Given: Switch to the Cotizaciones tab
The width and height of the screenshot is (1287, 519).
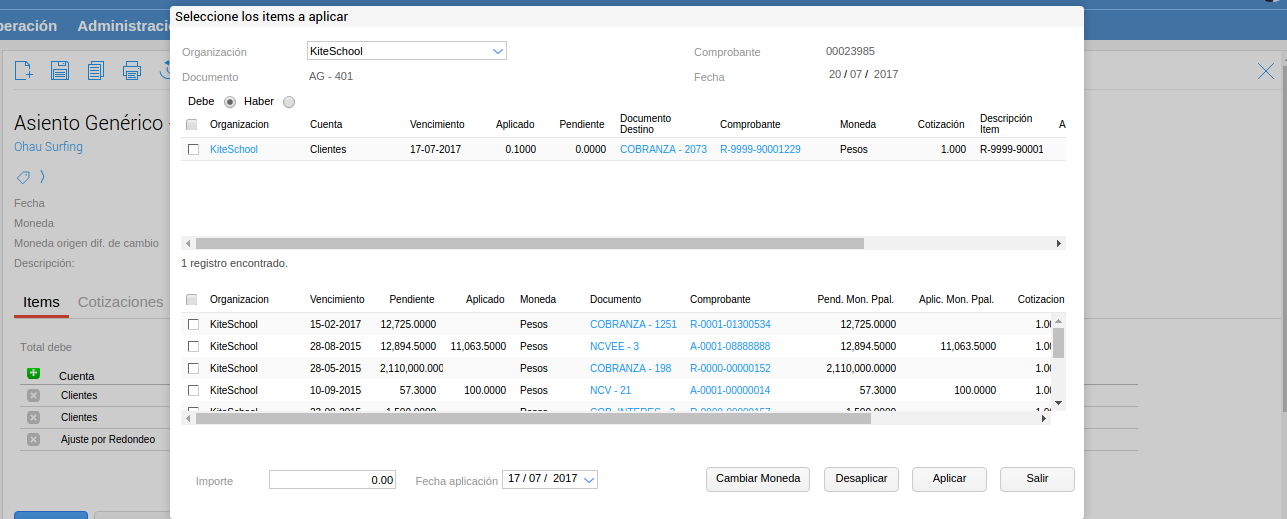Looking at the screenshot, I should click(120, 302).
